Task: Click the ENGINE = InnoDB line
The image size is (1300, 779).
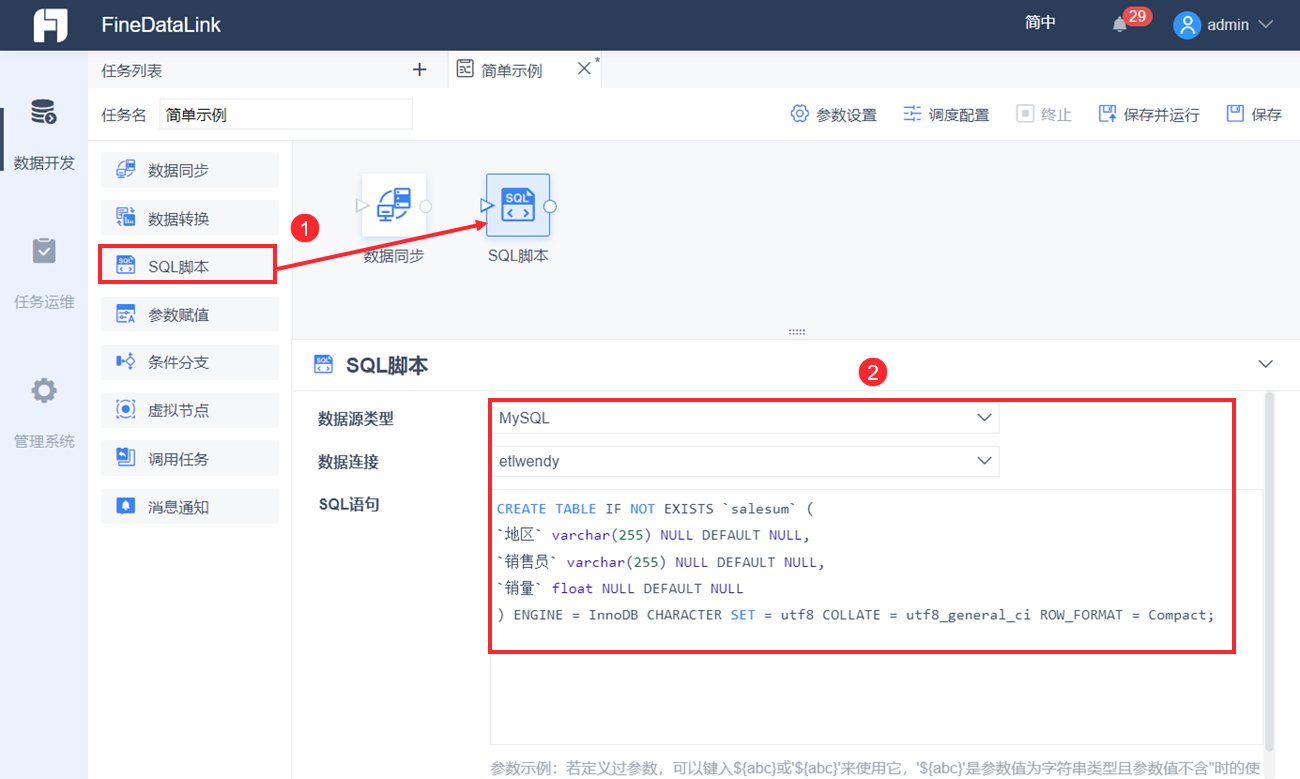Action: [x=855, y=615]
